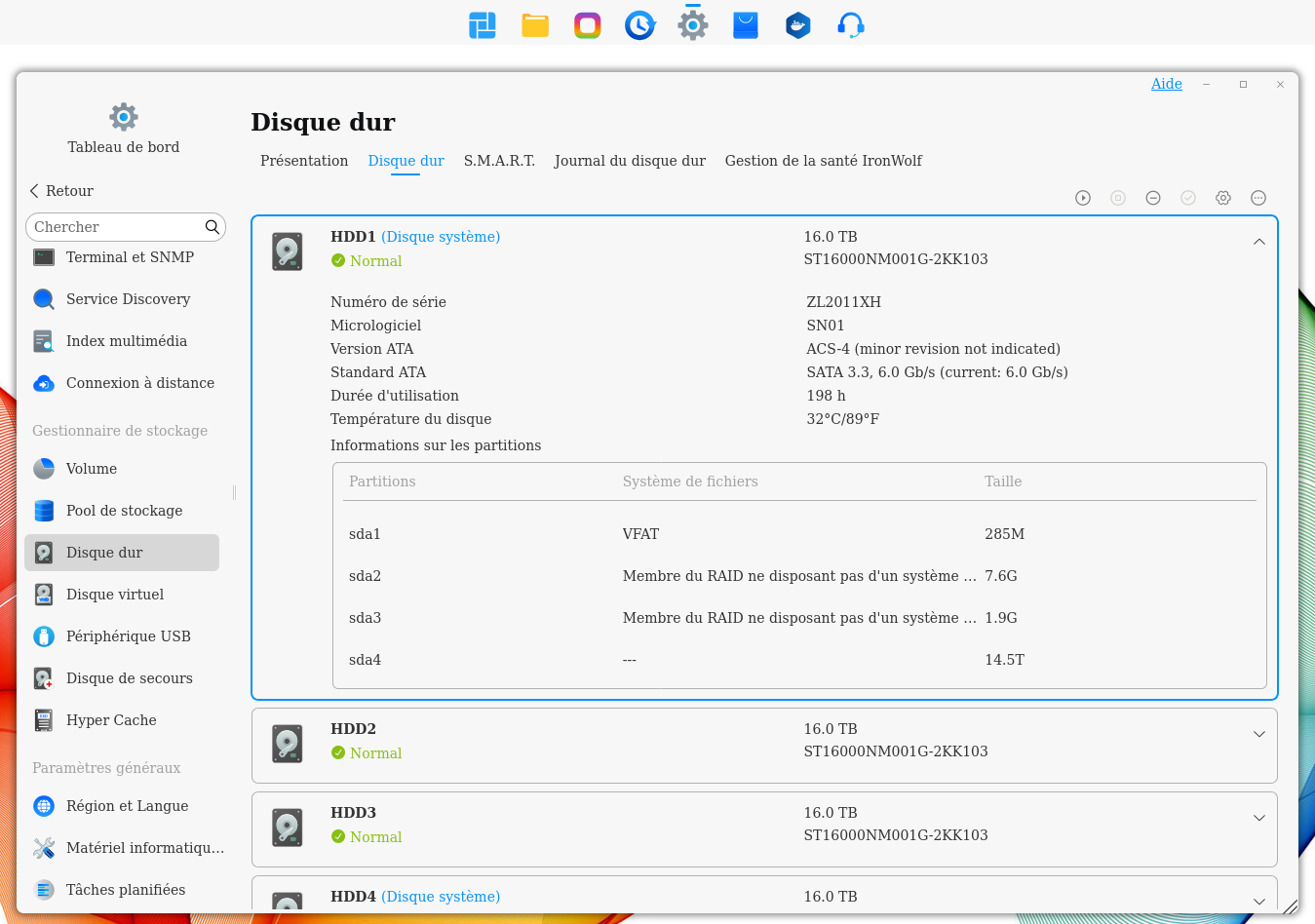Open the Docker app from the top dock
Image resolution: width=1315 pixels, height=924 pixels.
798,25
